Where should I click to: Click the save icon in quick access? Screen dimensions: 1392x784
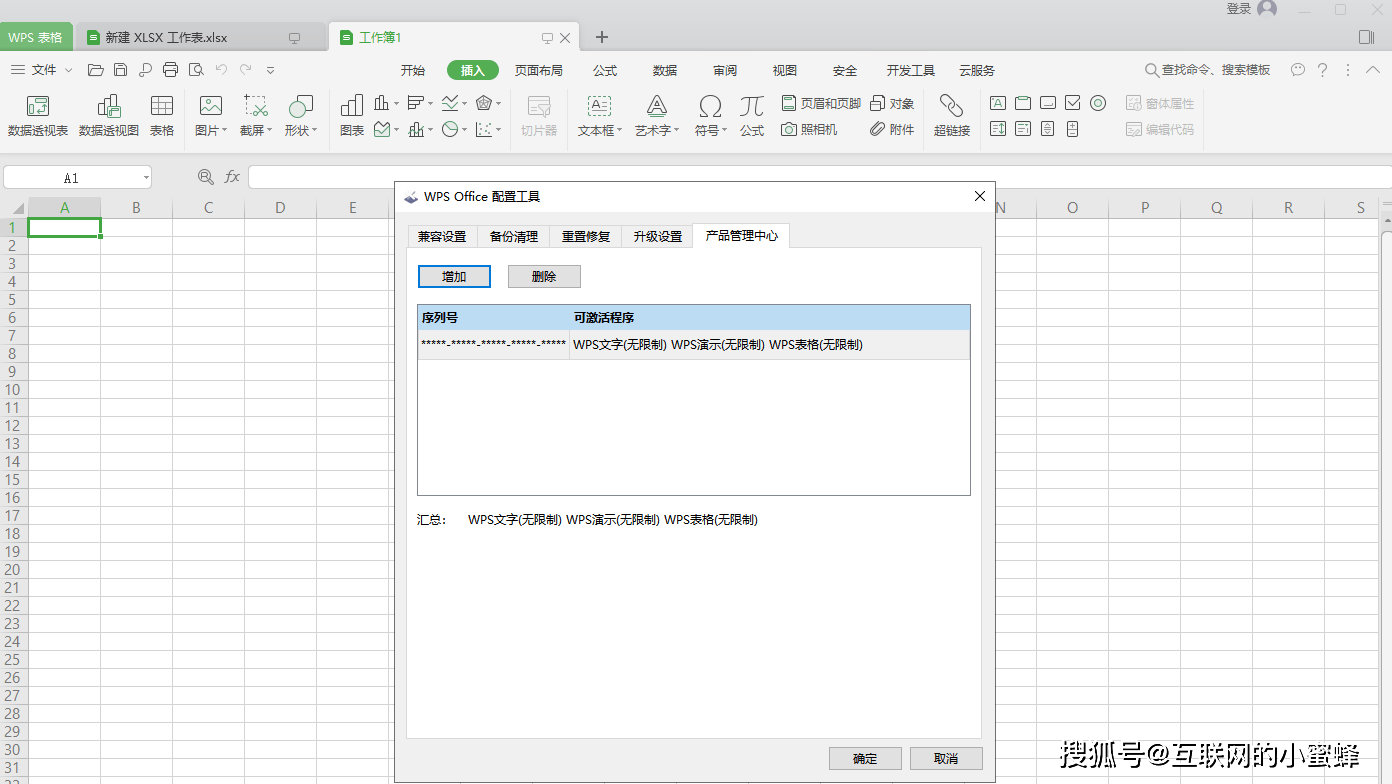point(121,70)
